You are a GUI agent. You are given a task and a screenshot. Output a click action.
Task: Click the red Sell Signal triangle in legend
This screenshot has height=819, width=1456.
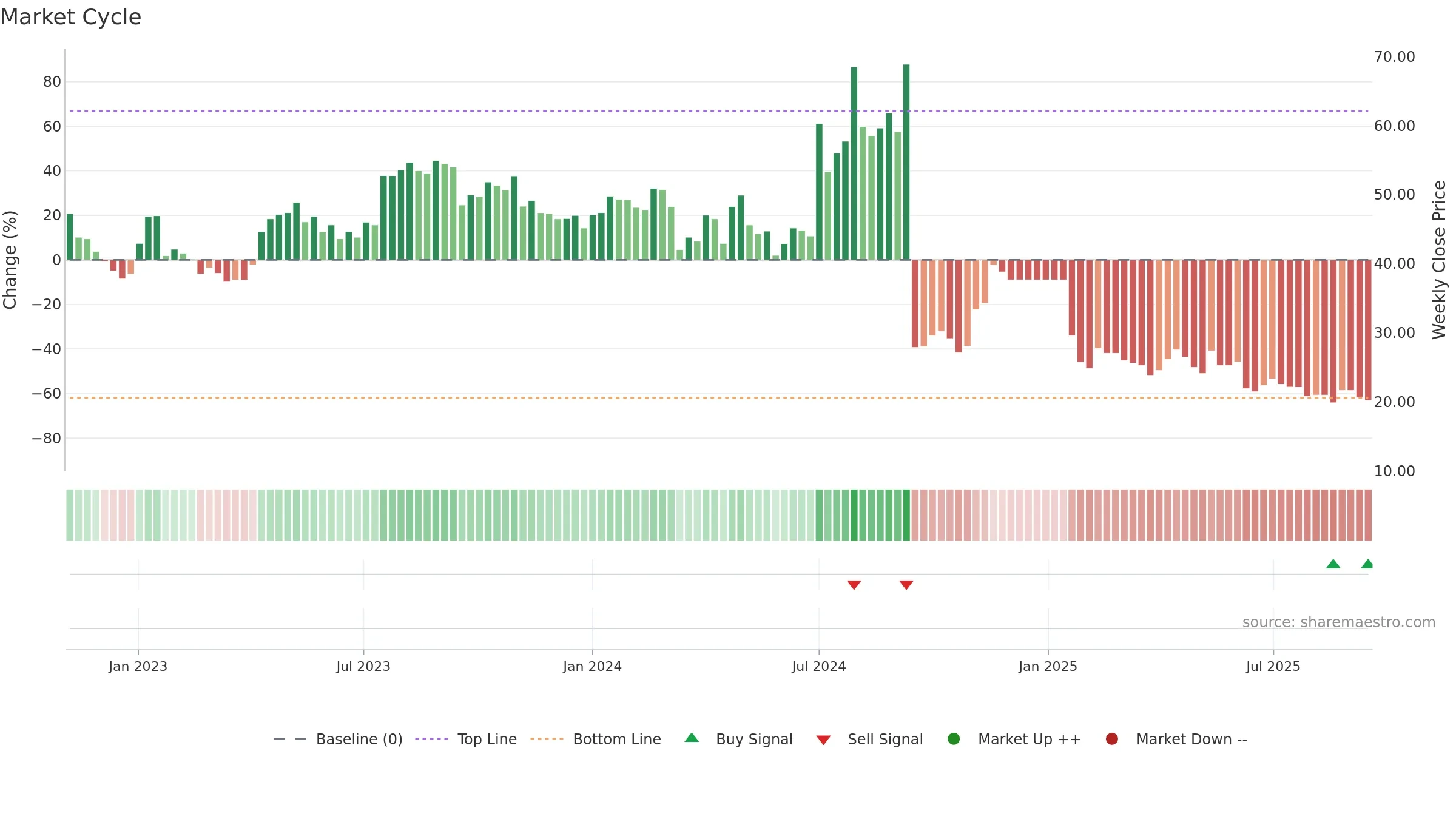(x=823, y=740)
